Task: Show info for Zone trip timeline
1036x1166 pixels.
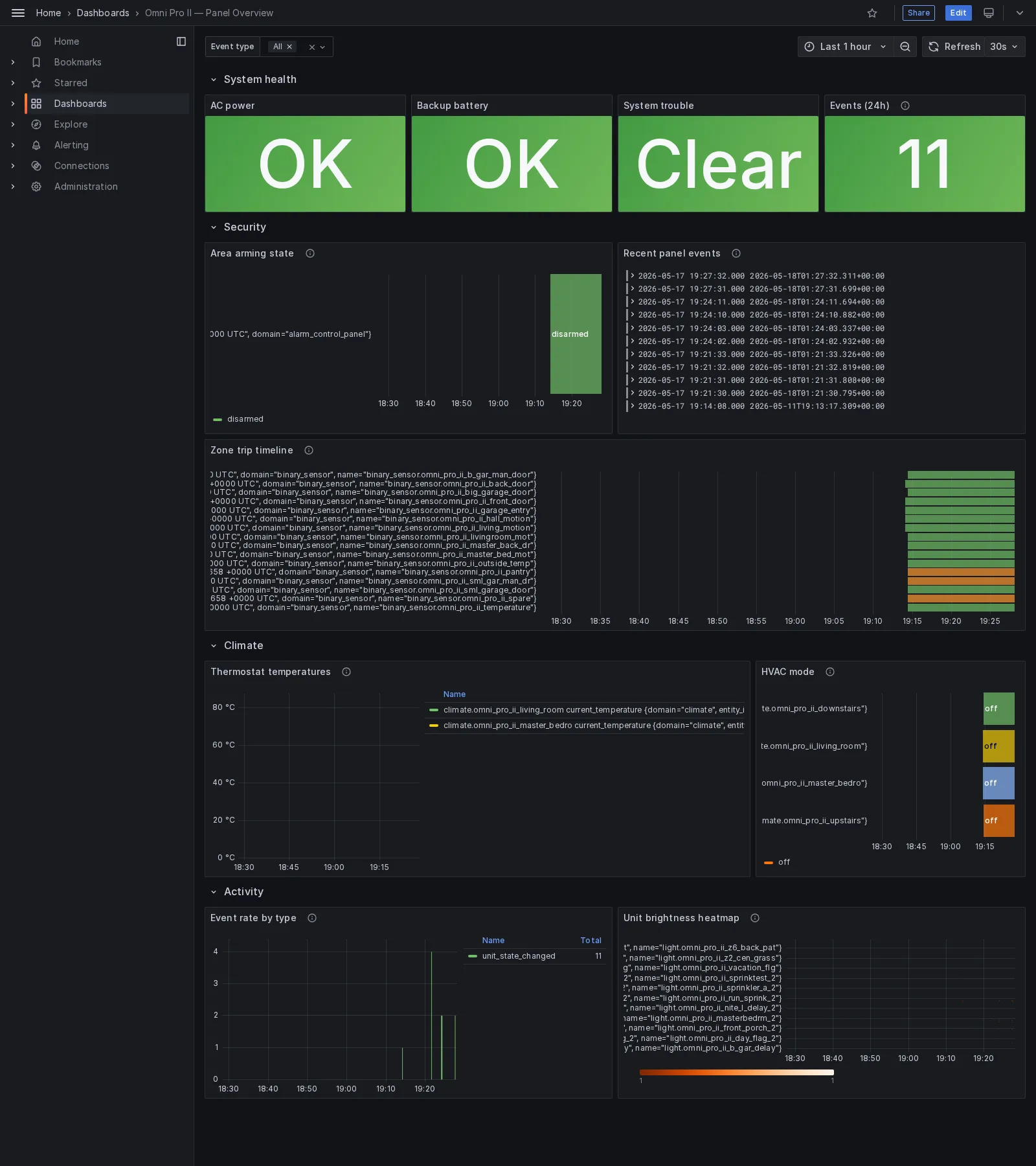Action: tap(309, 450)
